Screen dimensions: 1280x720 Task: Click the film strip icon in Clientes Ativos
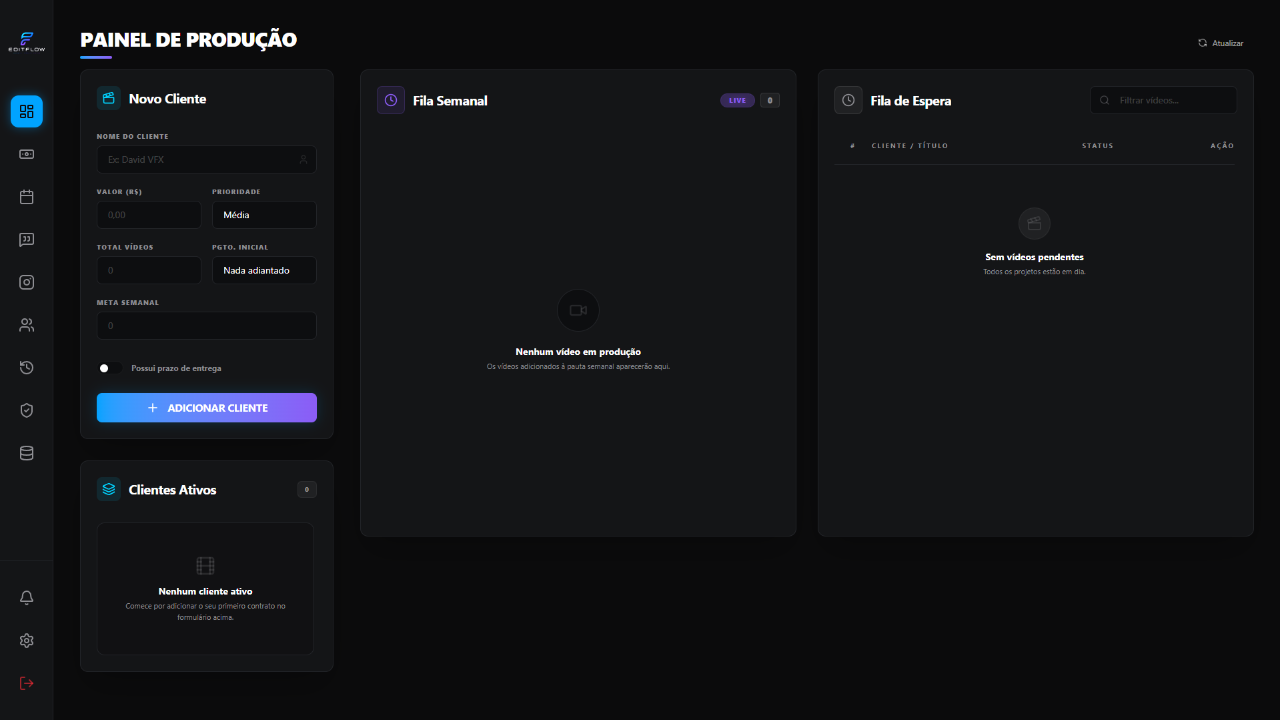tap(205, 566)
